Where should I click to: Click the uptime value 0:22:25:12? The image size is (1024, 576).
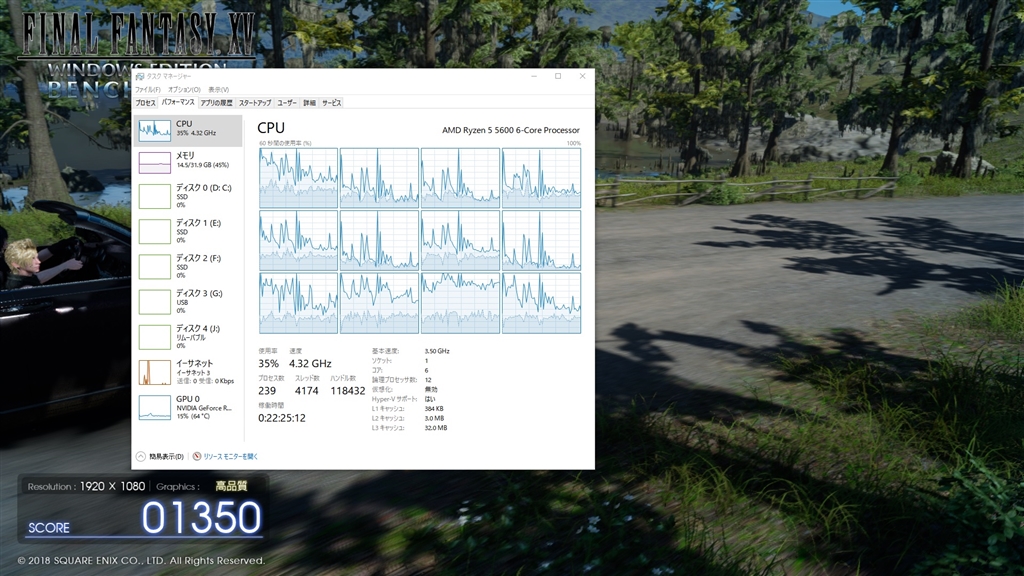(281, 418)
